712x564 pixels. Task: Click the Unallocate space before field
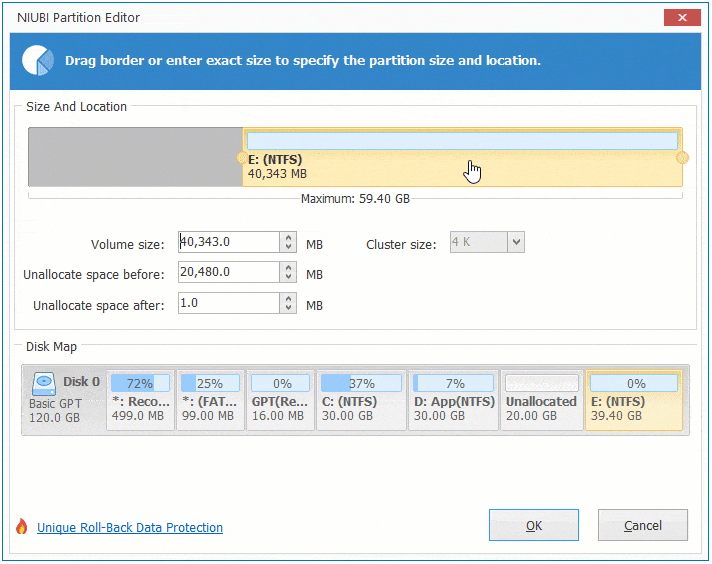228,273
